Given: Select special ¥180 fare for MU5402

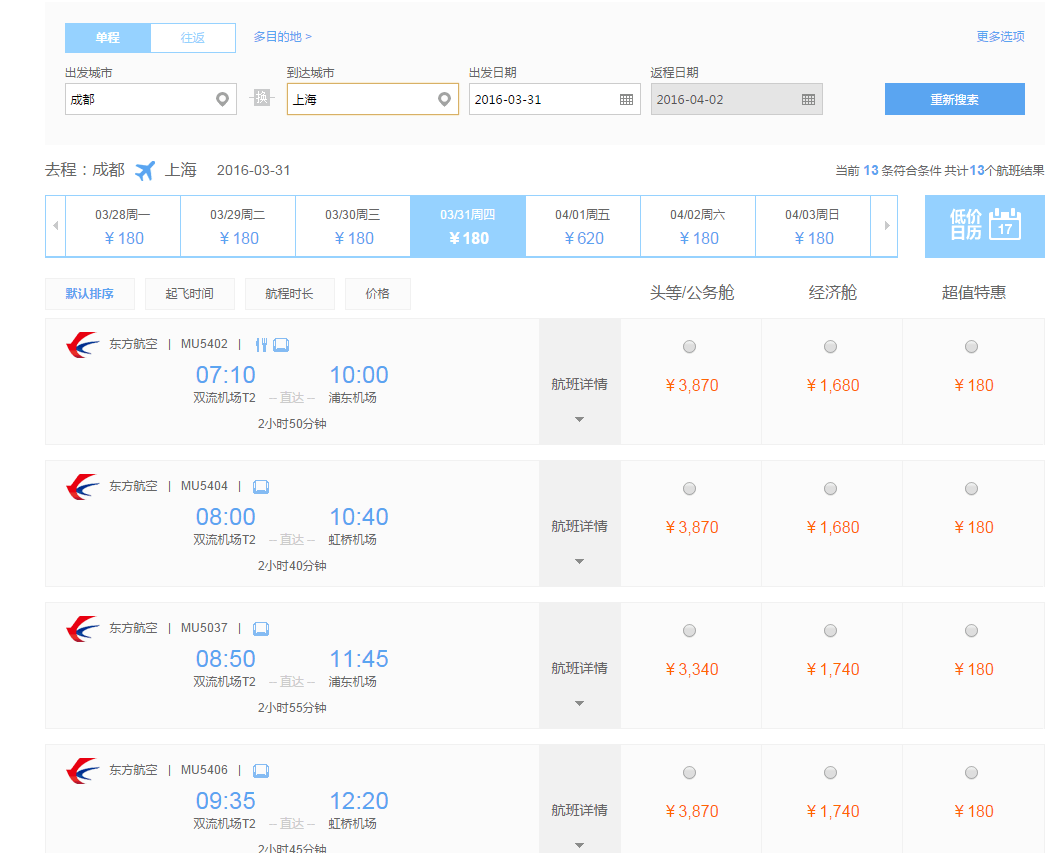Looking at the screenshot, I should [x=972, y=347].
